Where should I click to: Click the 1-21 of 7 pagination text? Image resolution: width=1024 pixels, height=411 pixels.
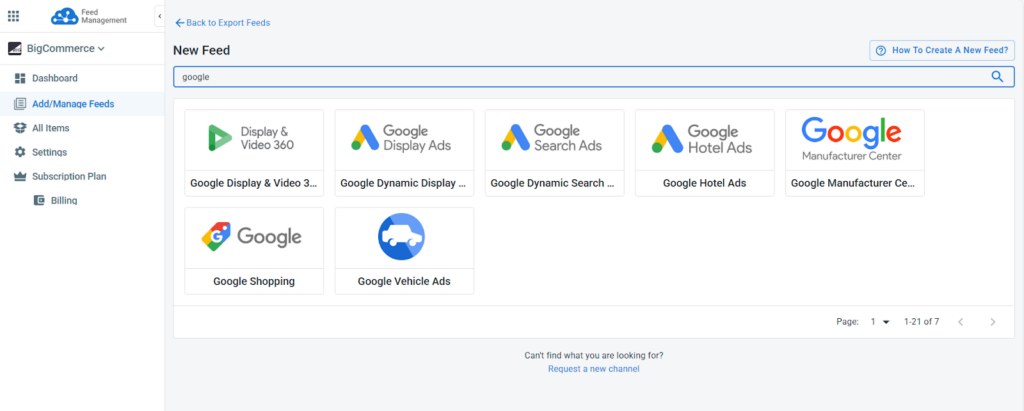pyautogui.click(x=921, y=322)
